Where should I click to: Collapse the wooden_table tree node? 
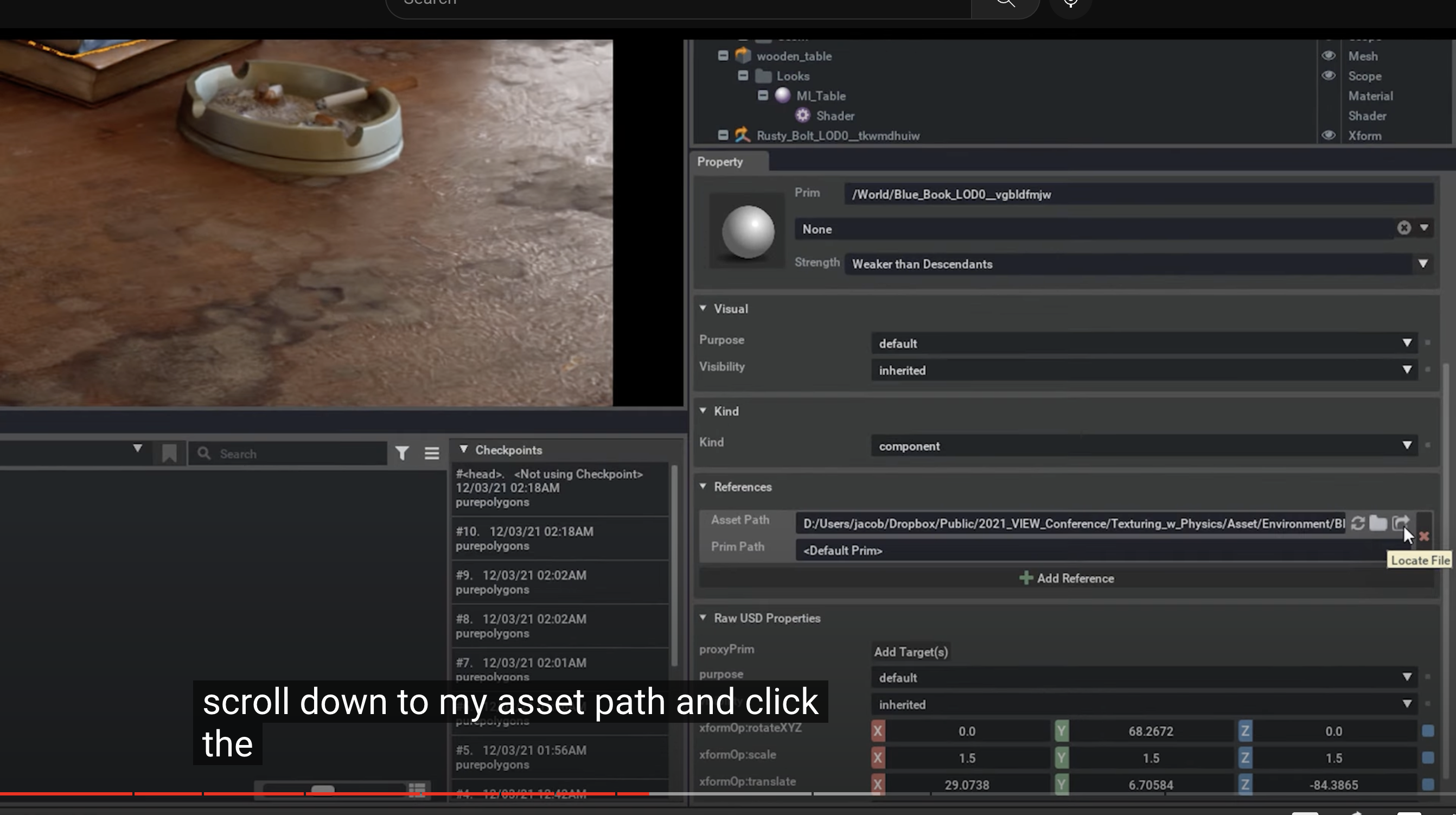point(723,56)
